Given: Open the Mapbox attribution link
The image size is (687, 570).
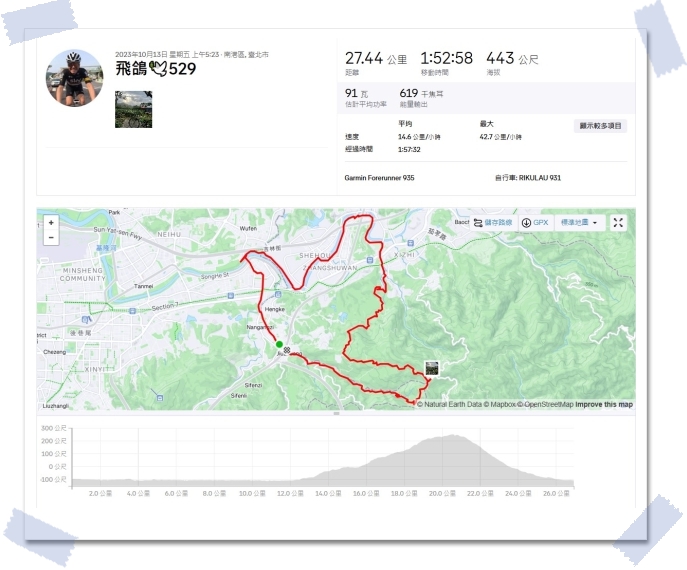Looking at the screenshot, I should 499,404.
